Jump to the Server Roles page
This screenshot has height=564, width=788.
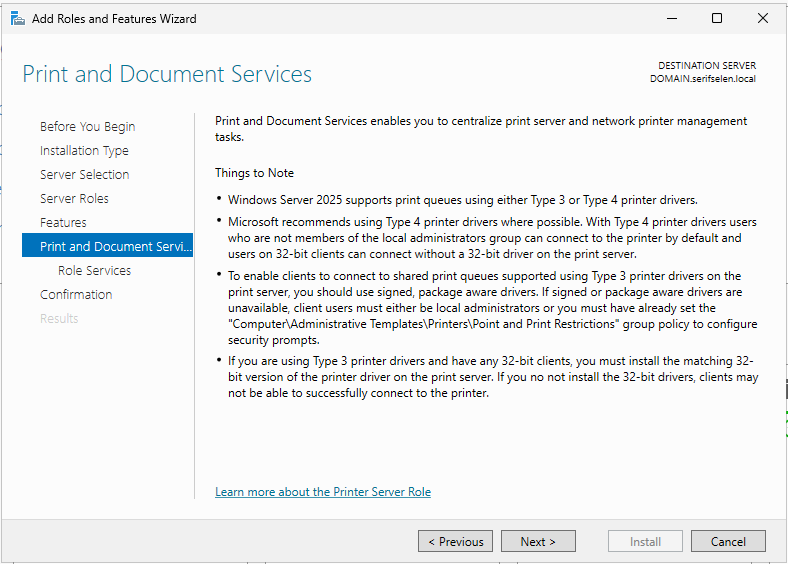point(74,199)
